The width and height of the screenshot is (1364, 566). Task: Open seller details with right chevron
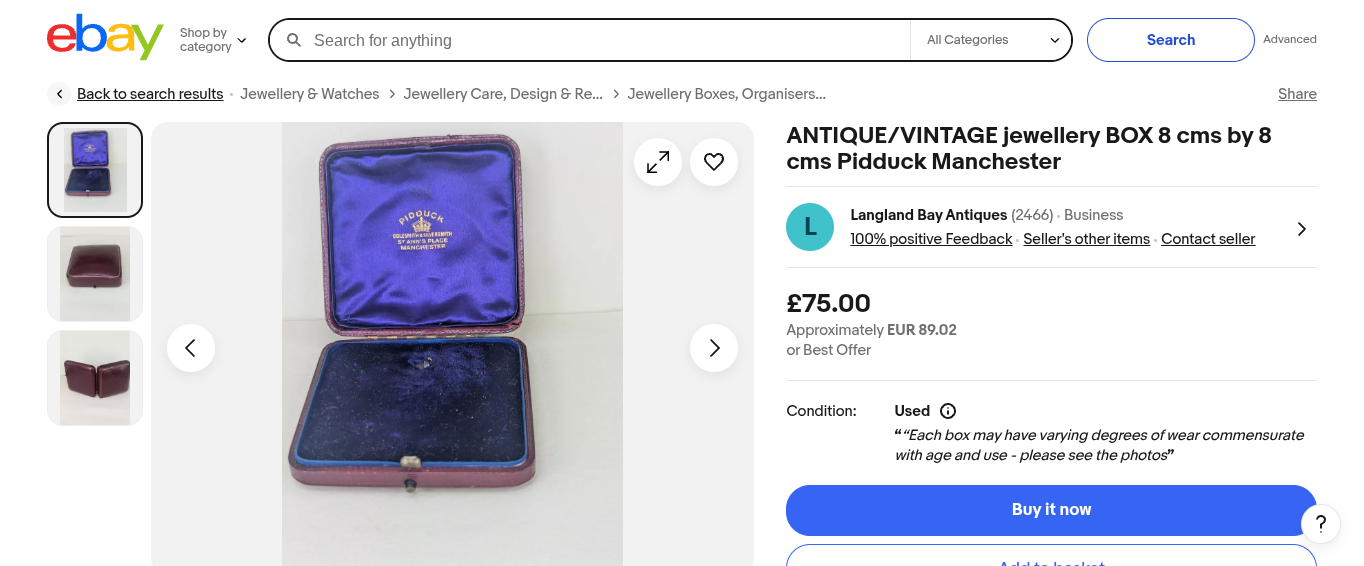click(x=1301, y=228)
